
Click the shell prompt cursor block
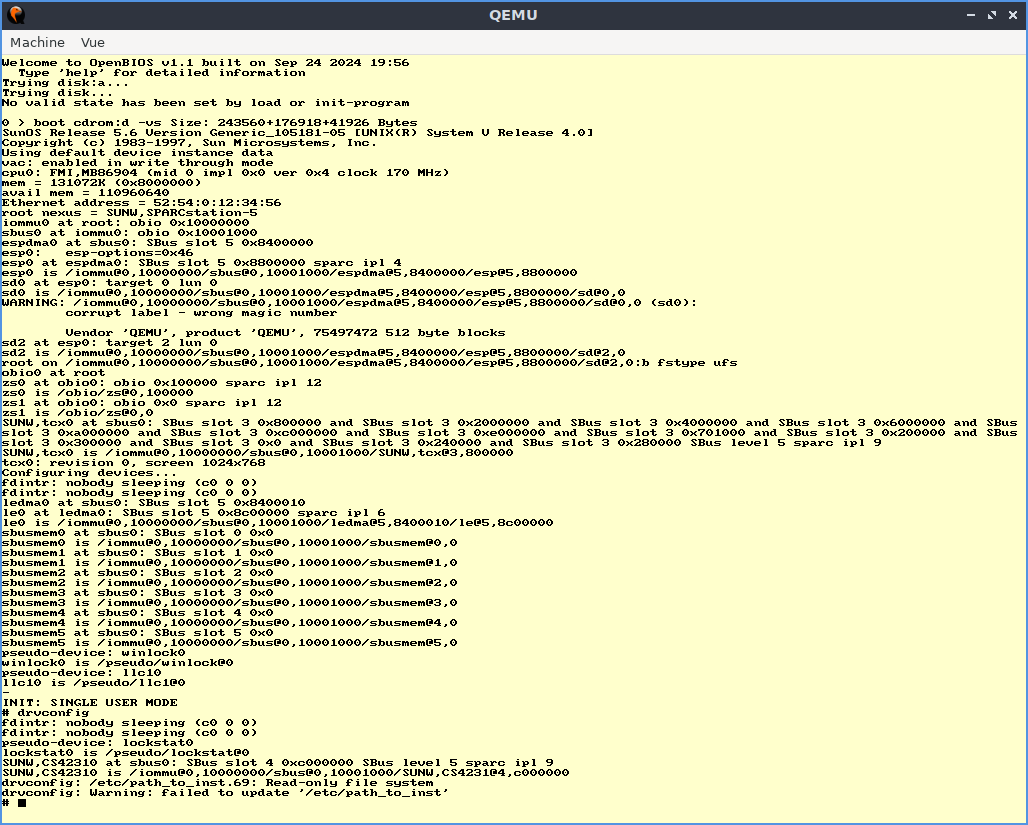(x=22, y=803)
